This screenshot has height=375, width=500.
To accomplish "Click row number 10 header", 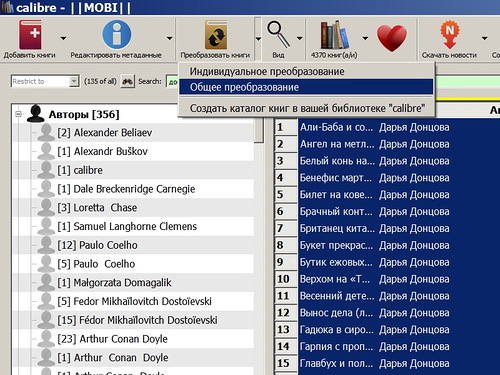I will tap(286, 279).
